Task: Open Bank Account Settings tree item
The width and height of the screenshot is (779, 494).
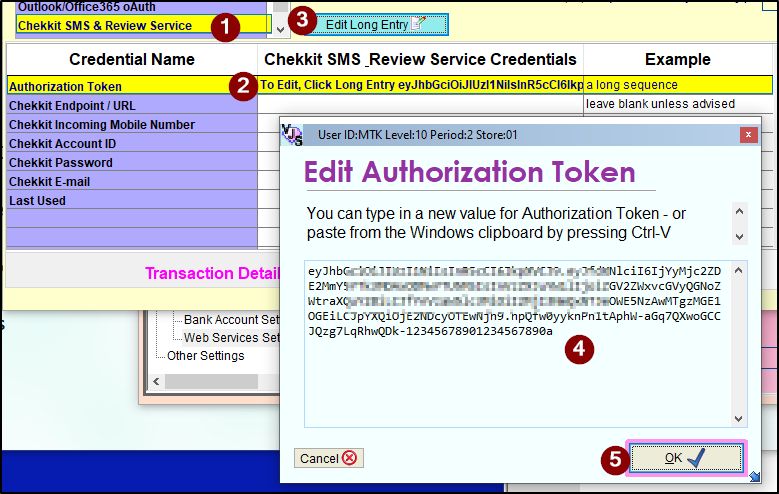Action: tap(232, 320)
